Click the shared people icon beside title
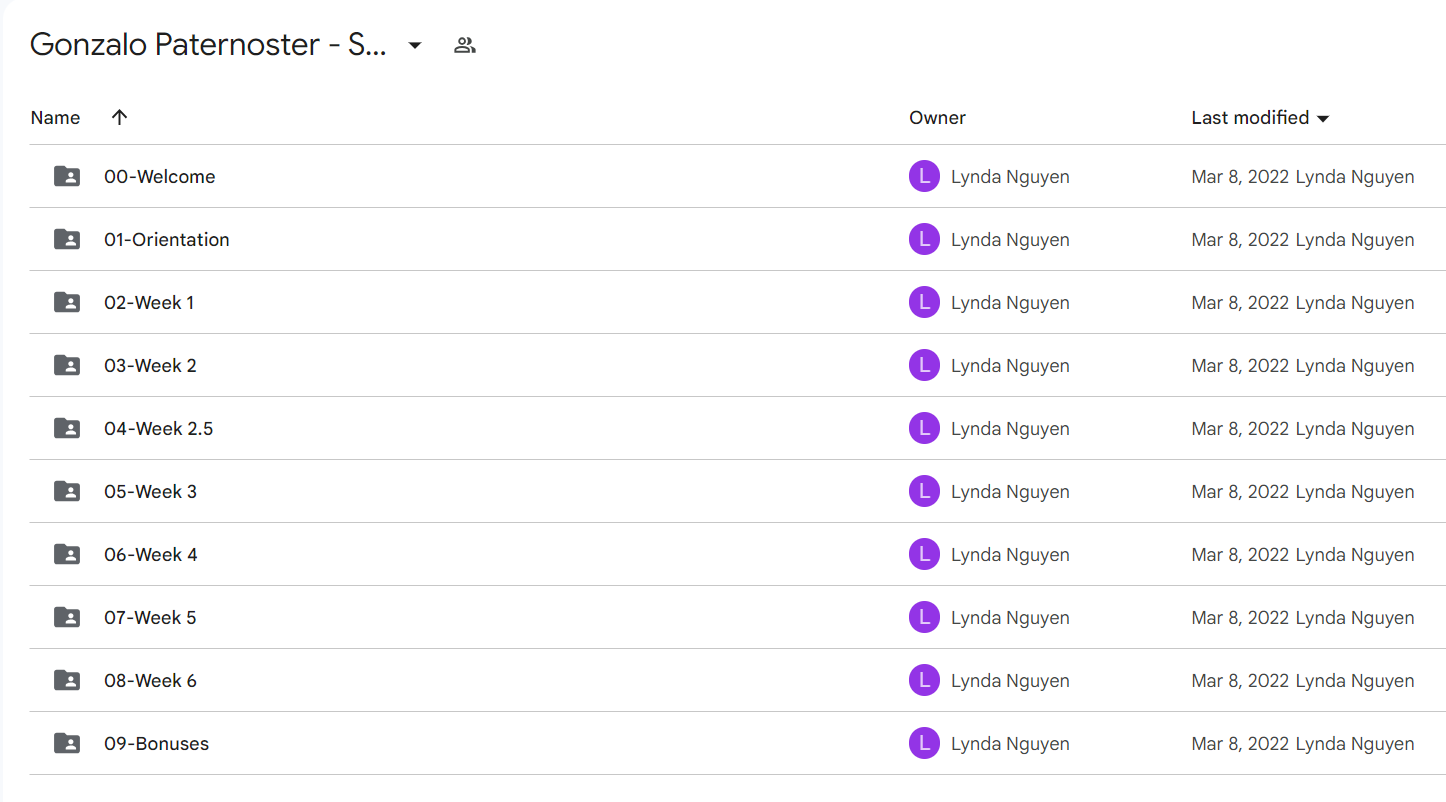 pos(464,45)
